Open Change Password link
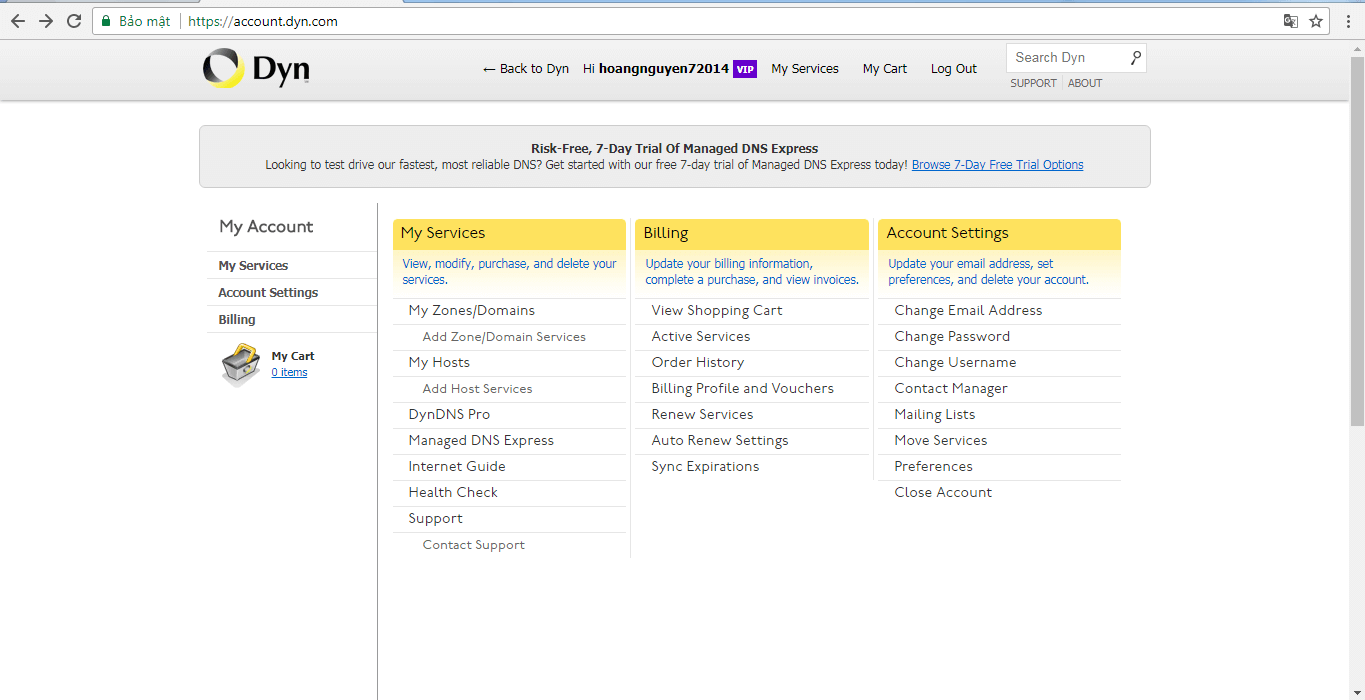This screenshot has width=1365, height=700. [952, 337]
